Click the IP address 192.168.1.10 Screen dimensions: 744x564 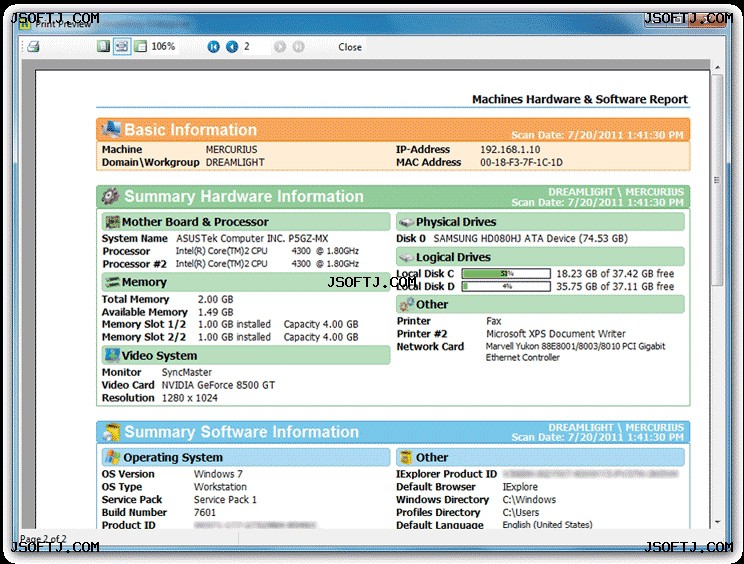click(510, 149)
